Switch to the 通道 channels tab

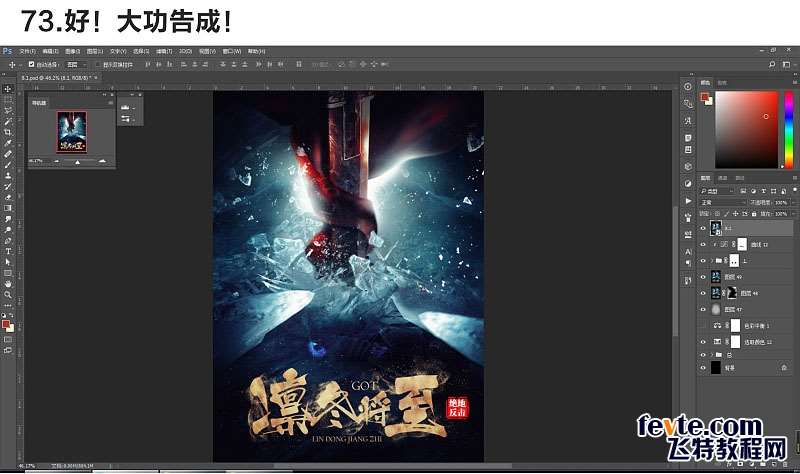722,178
